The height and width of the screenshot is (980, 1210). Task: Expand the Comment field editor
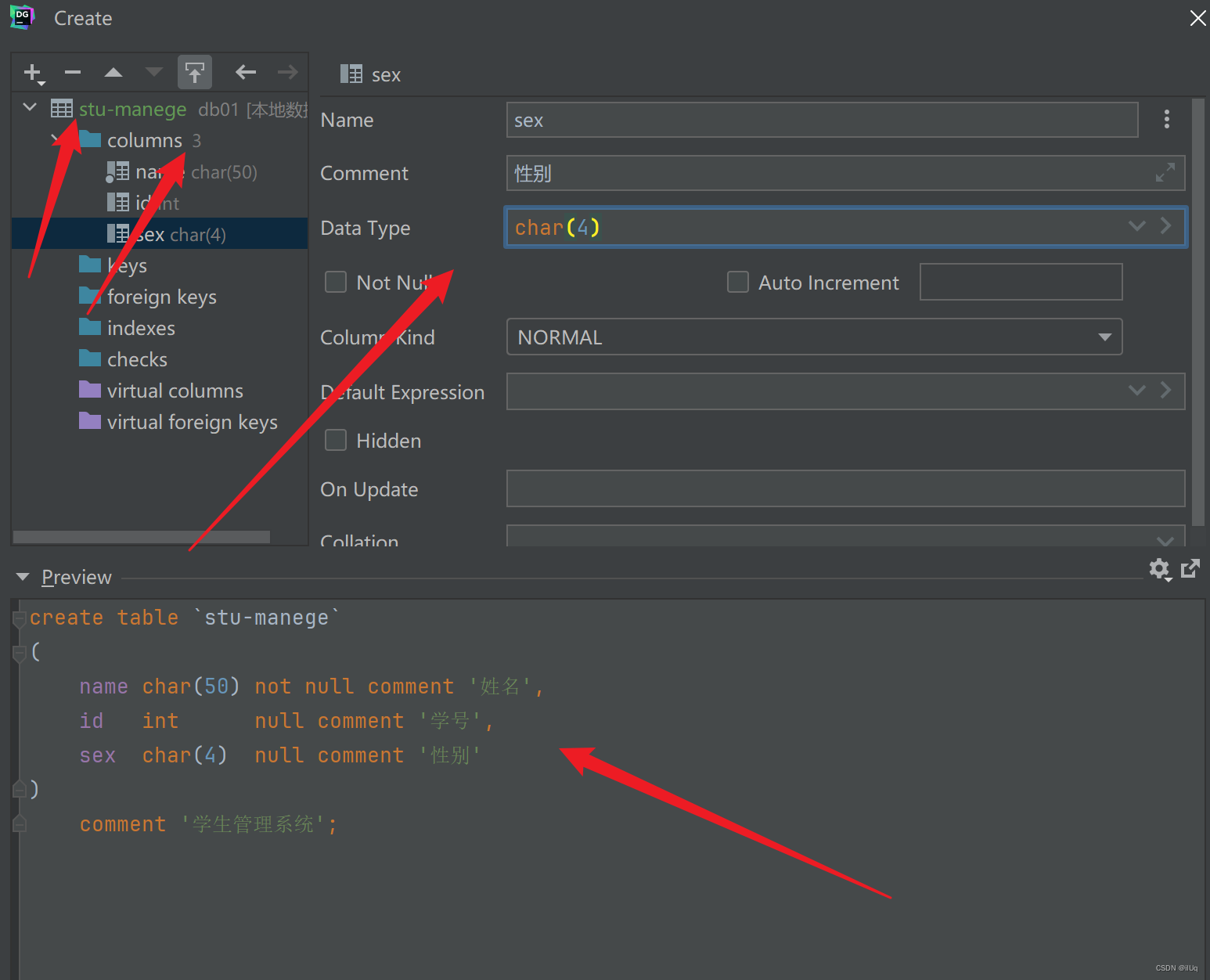pos(1165,172)
